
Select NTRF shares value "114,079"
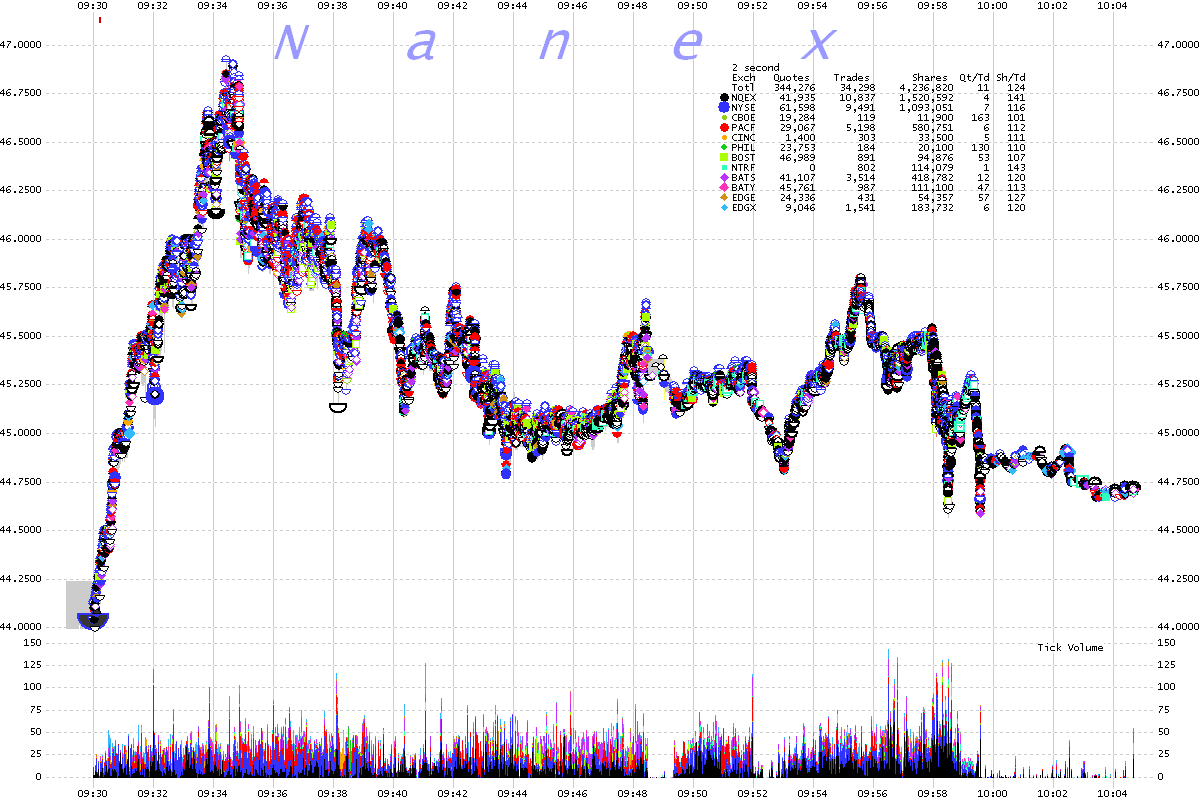[x=933, y=167]
